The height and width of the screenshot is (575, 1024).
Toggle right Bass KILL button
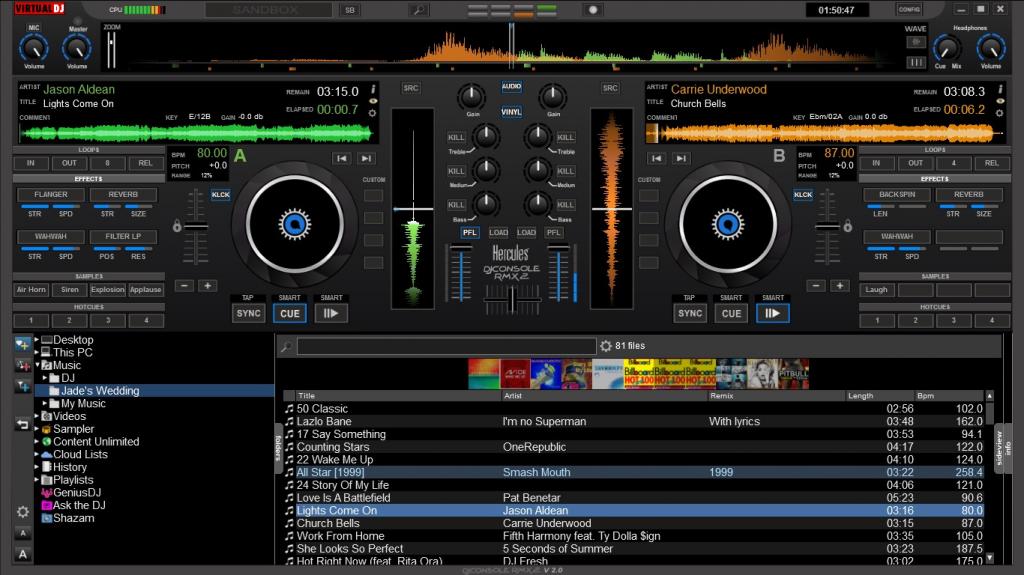[566, 205]
